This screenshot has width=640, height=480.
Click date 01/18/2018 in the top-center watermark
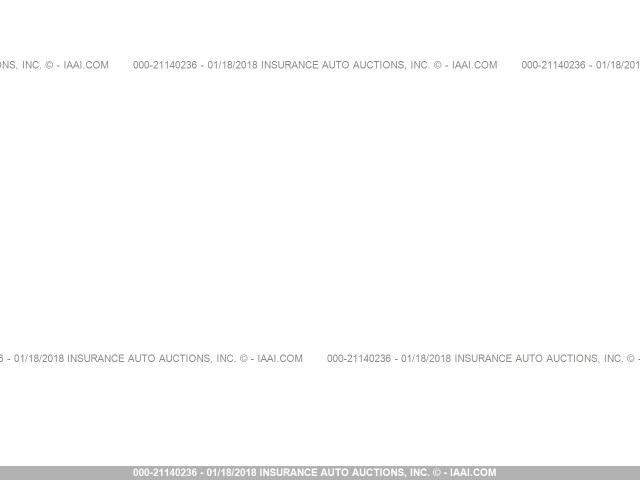tap(232, 65)
